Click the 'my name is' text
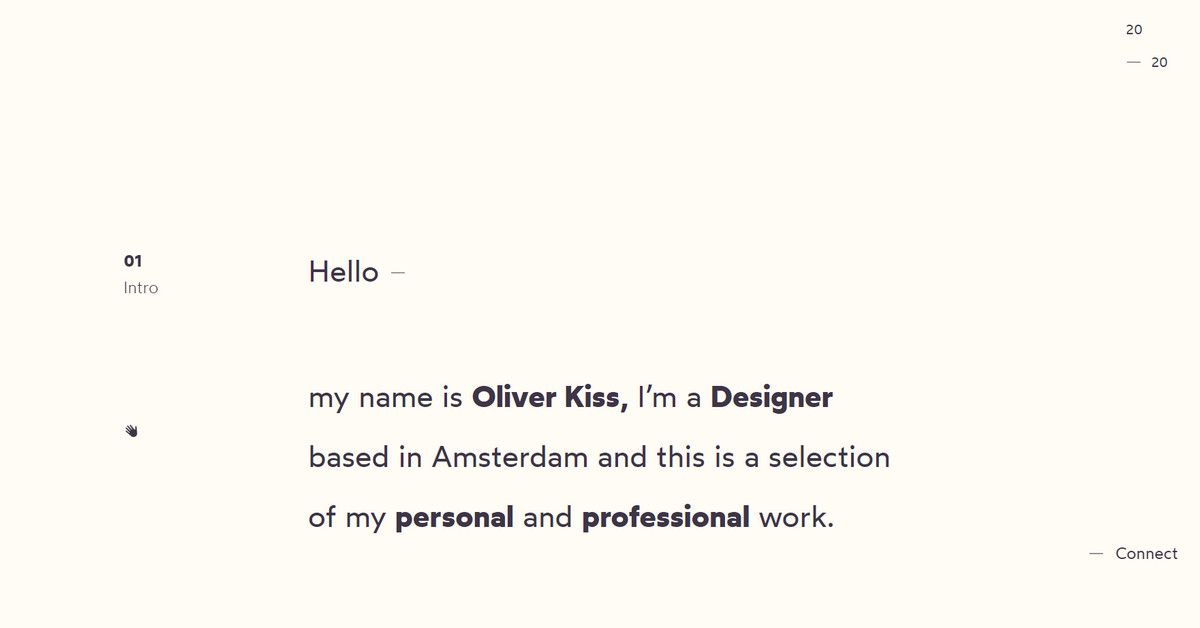Screen dimensions: 1200x628 click(385, 398)
